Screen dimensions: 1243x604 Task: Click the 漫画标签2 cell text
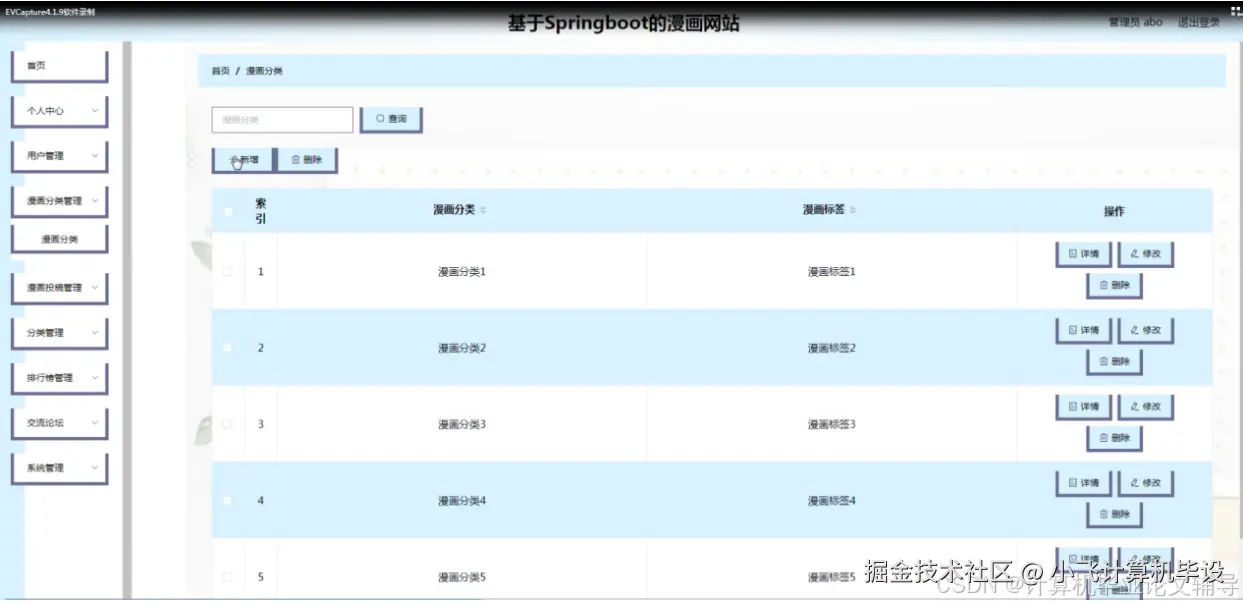(x=832, y=348)
